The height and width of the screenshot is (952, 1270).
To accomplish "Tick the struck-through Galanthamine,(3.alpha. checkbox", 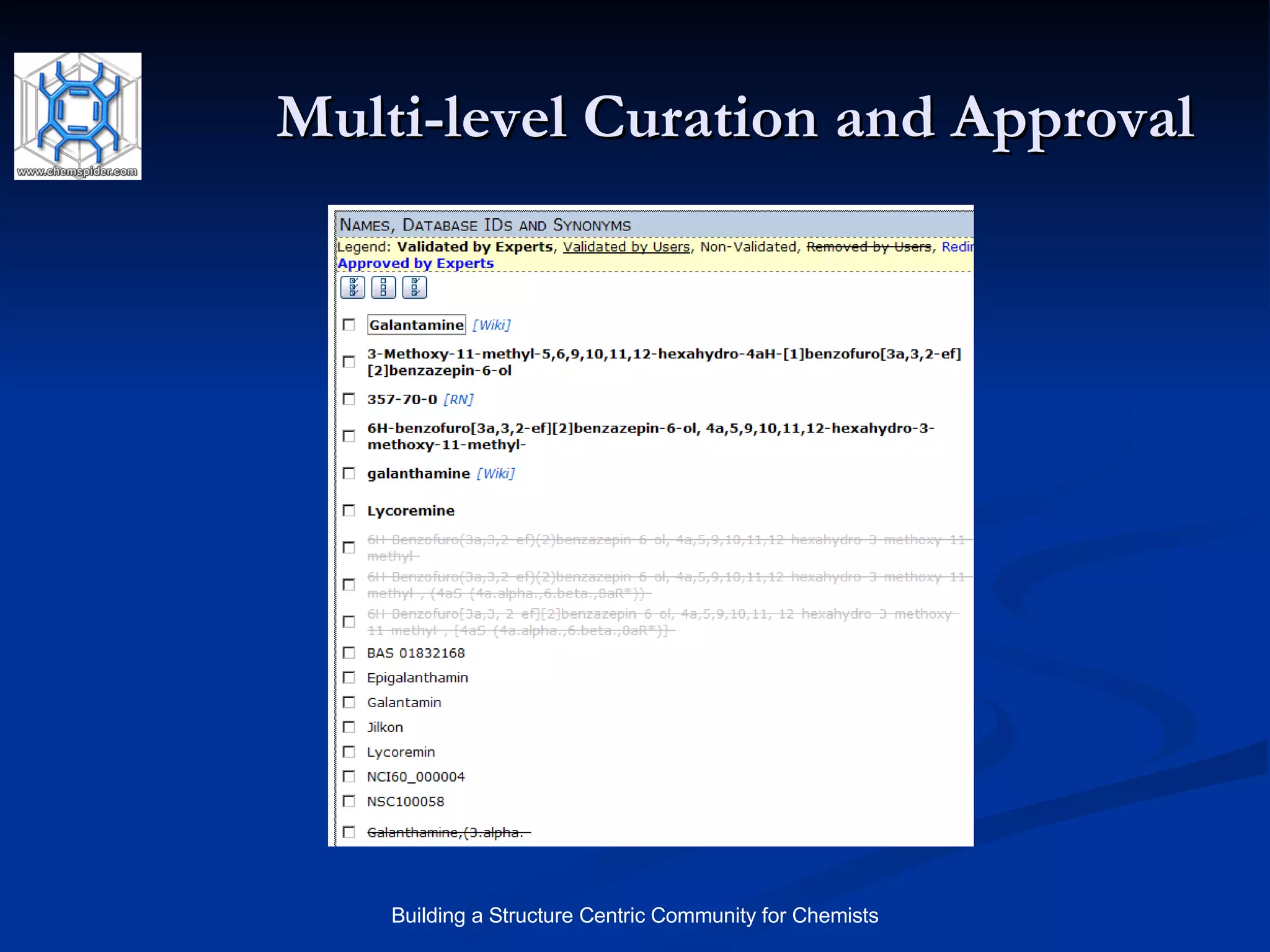I will 349,832.
